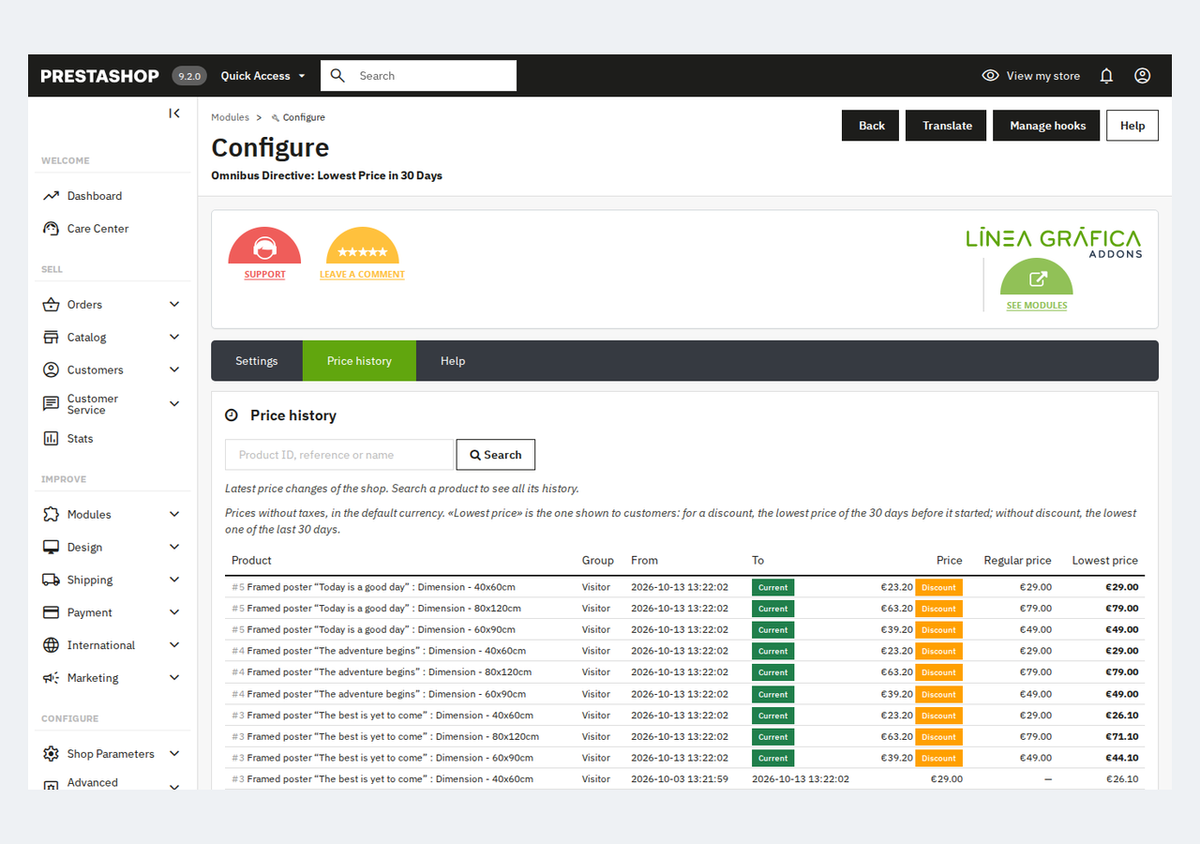Click the Shipping truck icon

click(51, 580)
